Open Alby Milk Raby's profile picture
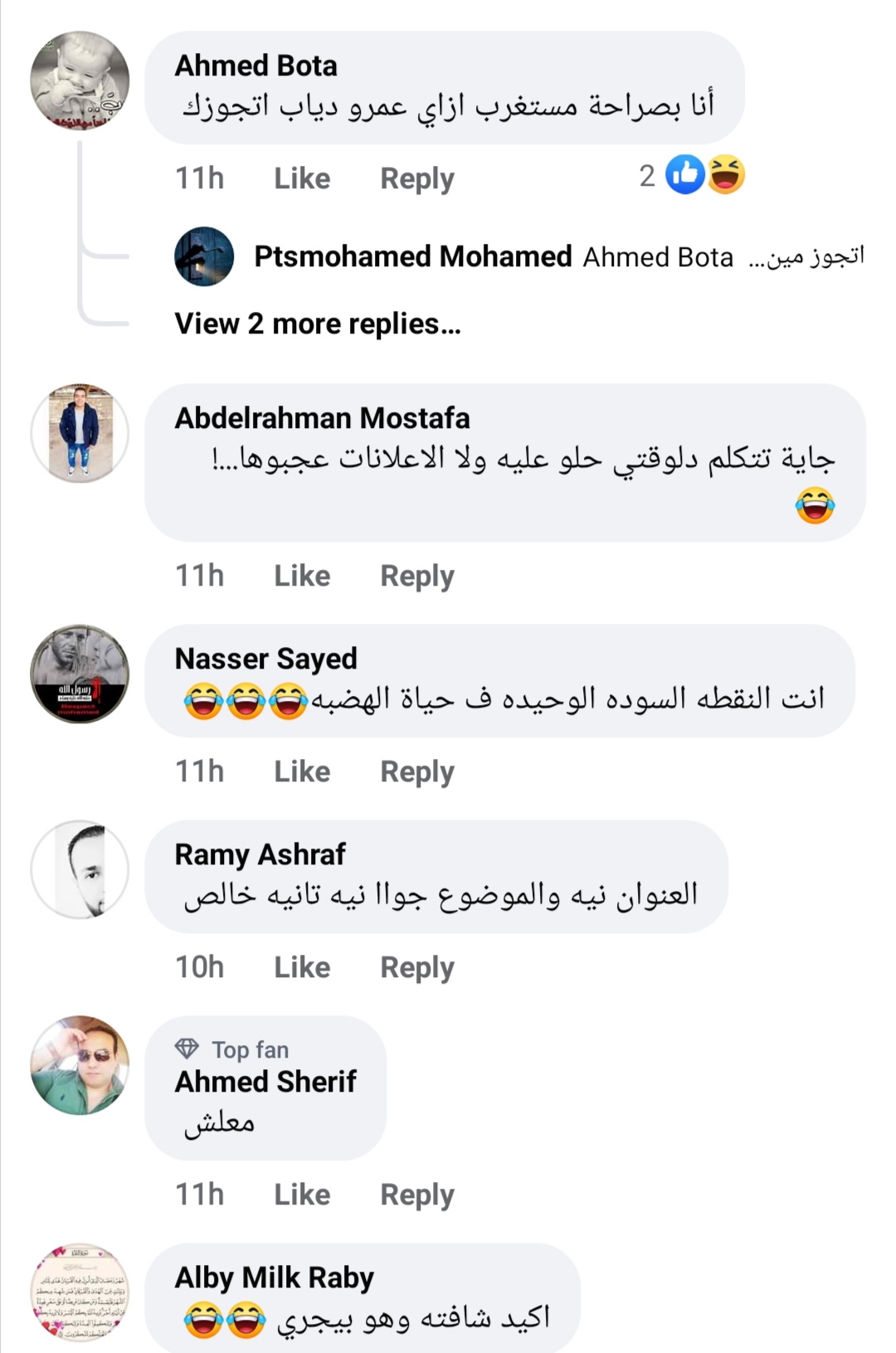The height and width of the screenshot is (1353, 896). tap(80, 1292)
